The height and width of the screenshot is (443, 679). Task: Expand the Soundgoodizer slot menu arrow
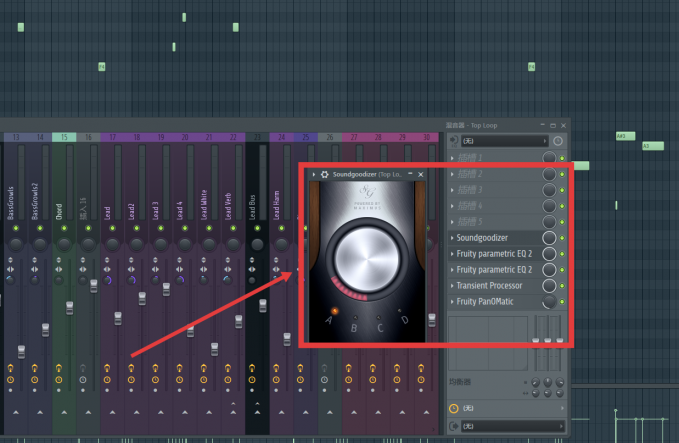coord(452,238)
